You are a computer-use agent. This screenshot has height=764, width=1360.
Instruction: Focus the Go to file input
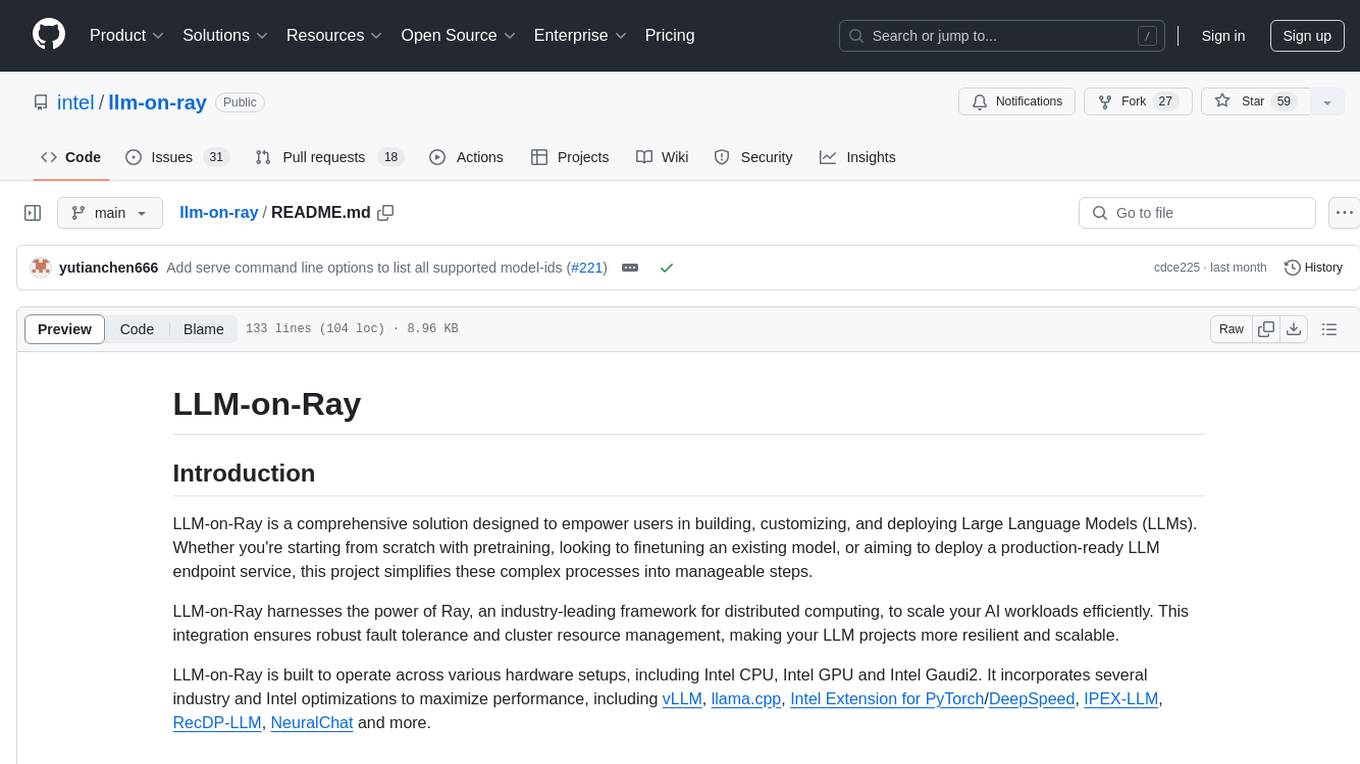(x=1197, y=213)
